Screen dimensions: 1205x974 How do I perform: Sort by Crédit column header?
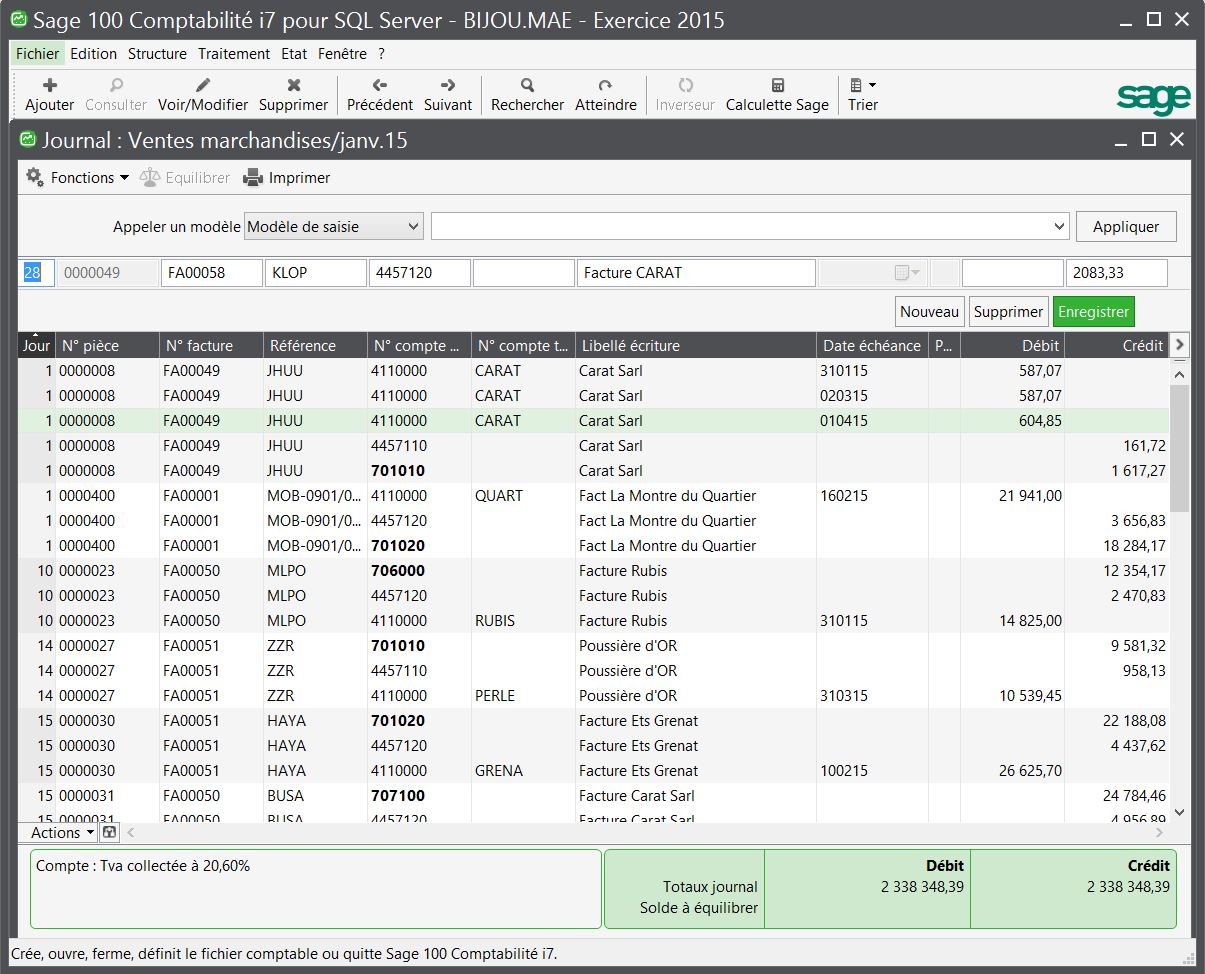(x=1117, y=345)
